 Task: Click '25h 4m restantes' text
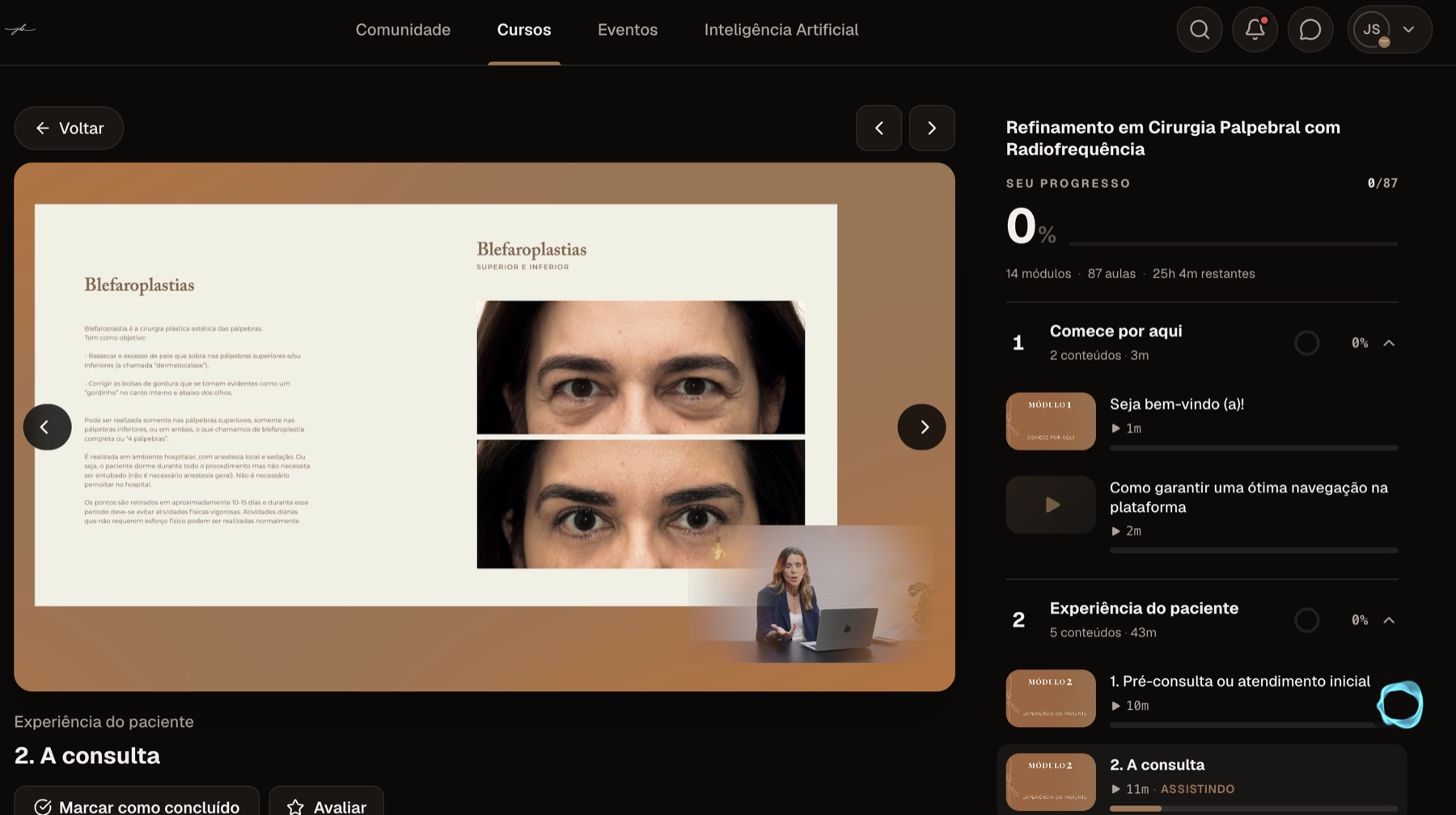(x=1204, y=274)
